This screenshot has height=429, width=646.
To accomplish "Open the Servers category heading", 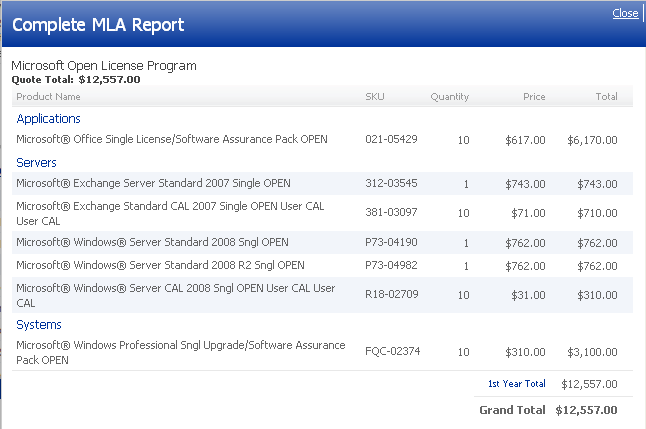I will click(36, 162).
